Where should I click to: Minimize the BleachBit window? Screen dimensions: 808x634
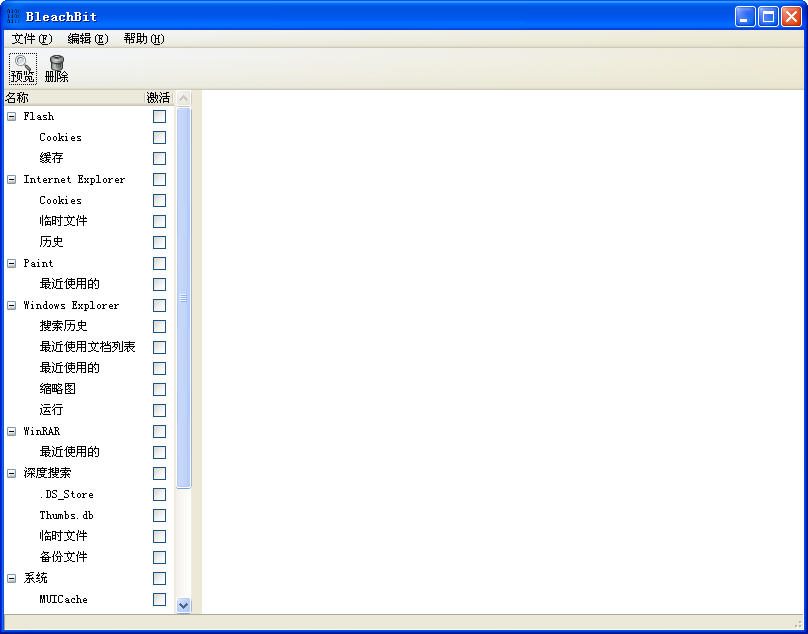point(746,16)
